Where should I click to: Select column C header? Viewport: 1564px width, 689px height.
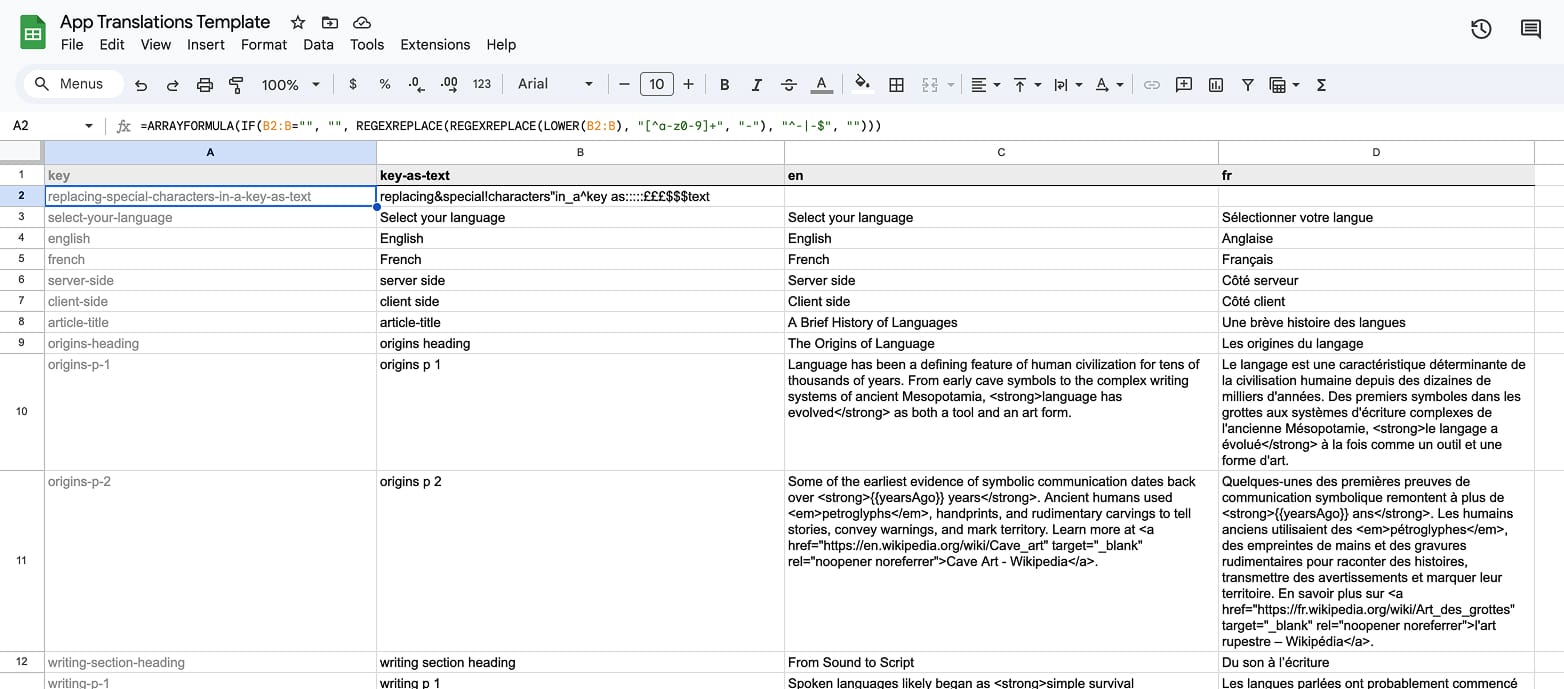pos(1001,152)
